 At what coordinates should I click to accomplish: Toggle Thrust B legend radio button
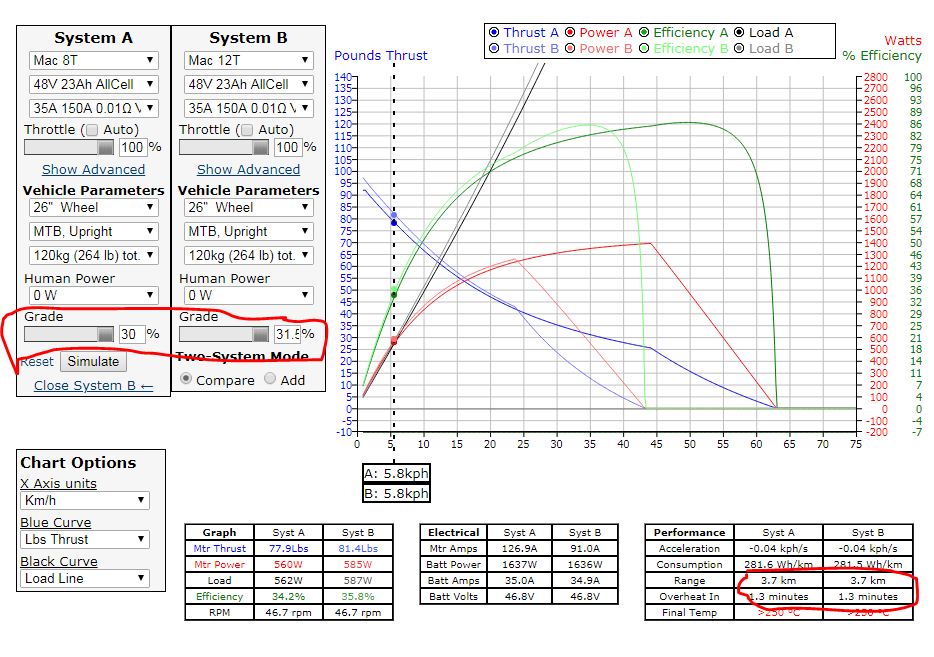click(x=493, y=48)
